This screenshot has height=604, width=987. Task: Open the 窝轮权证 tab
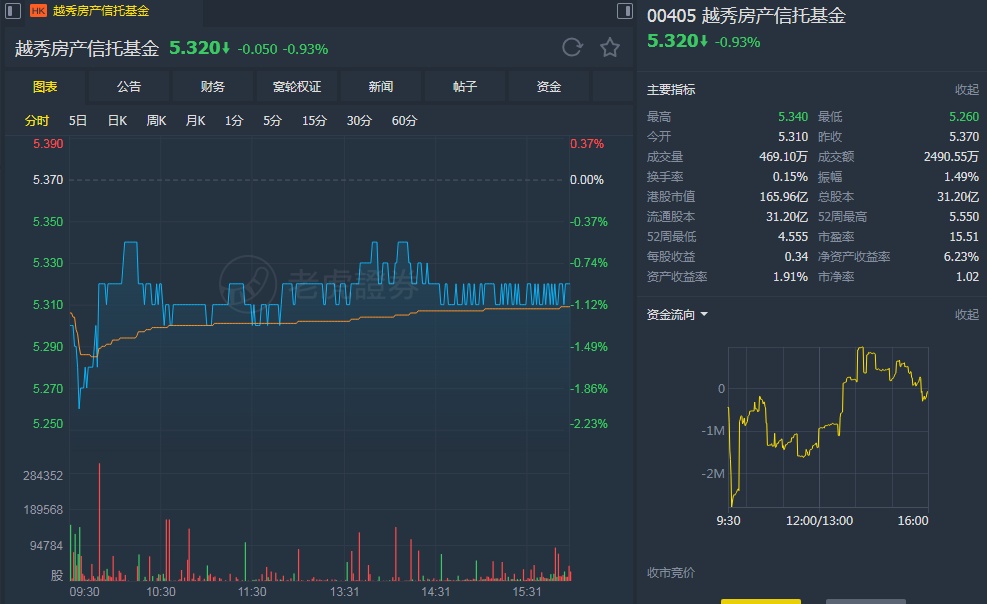click(x=296, y=87)
